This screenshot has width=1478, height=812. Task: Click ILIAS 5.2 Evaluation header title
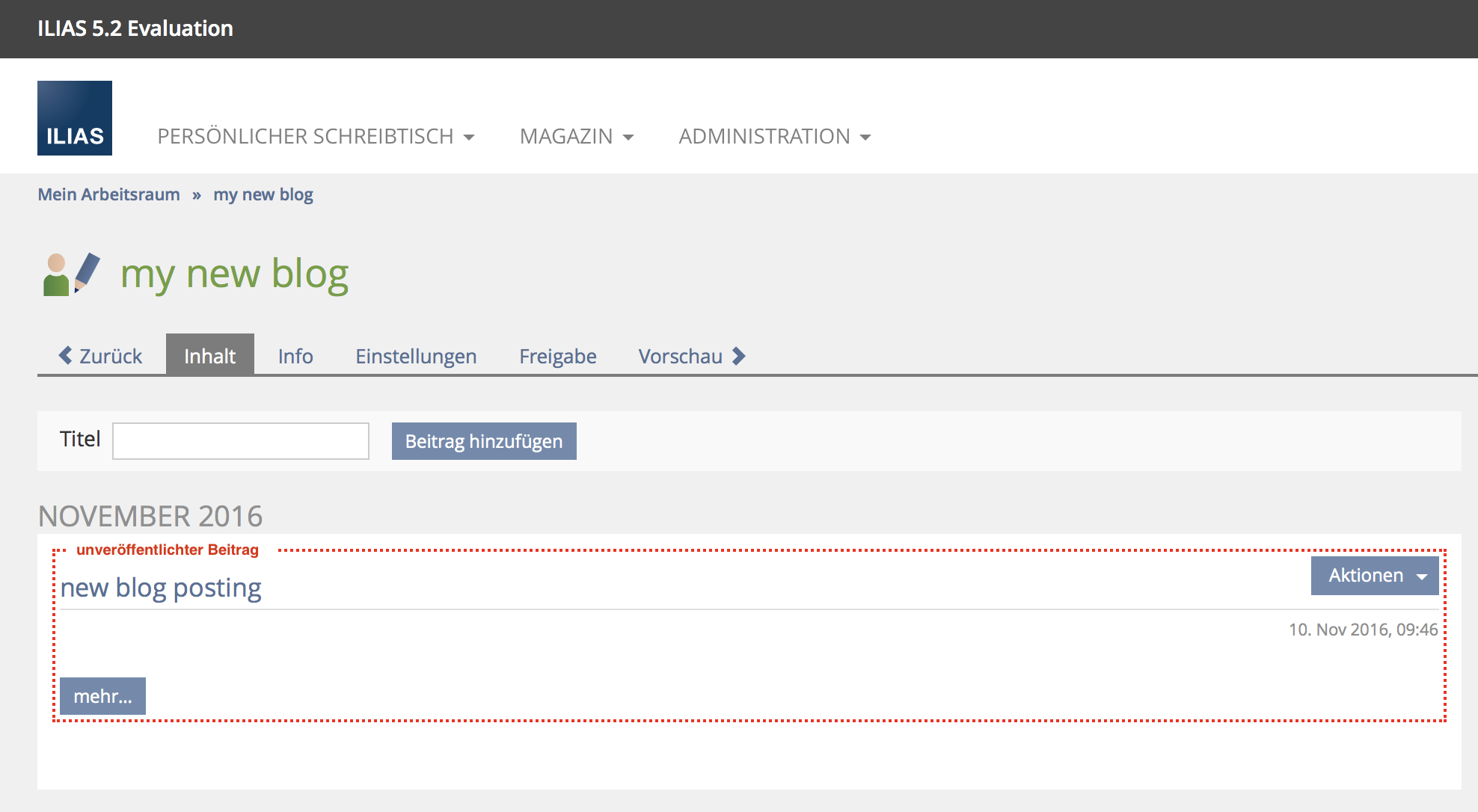(135, 28)
